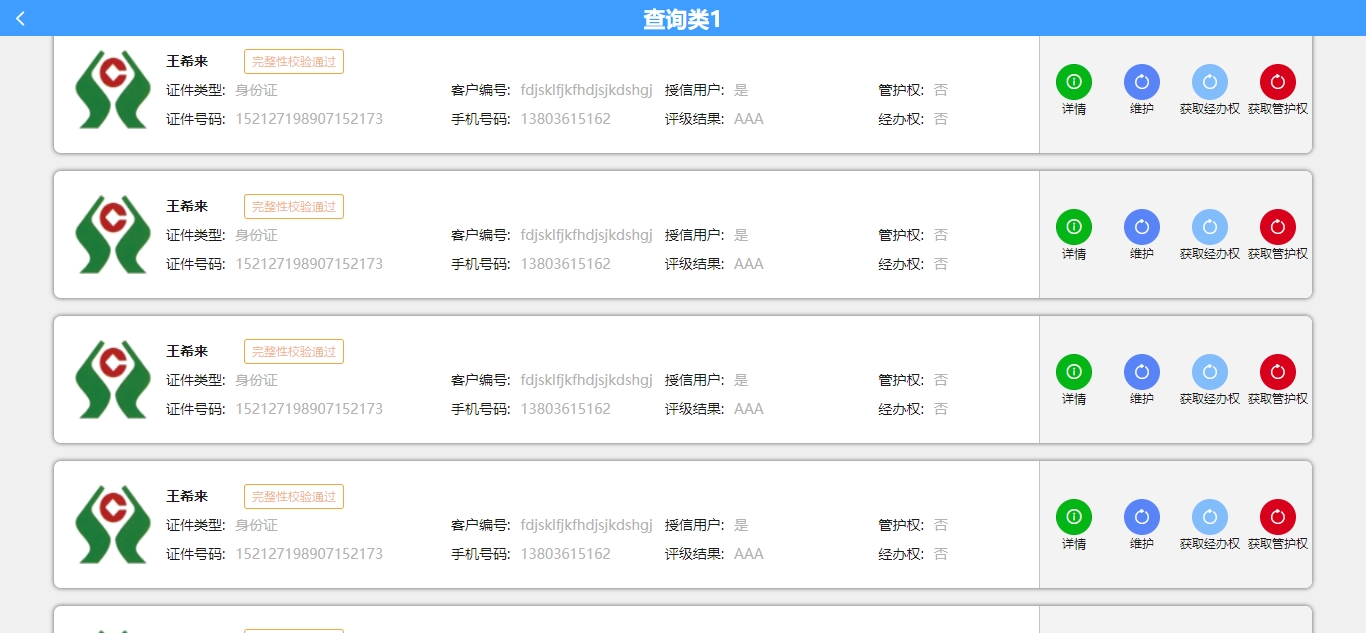The width and height of the screenshot is (1366, 633).
Task: Click the back arrow in the header
Action: tap(20, 17)
